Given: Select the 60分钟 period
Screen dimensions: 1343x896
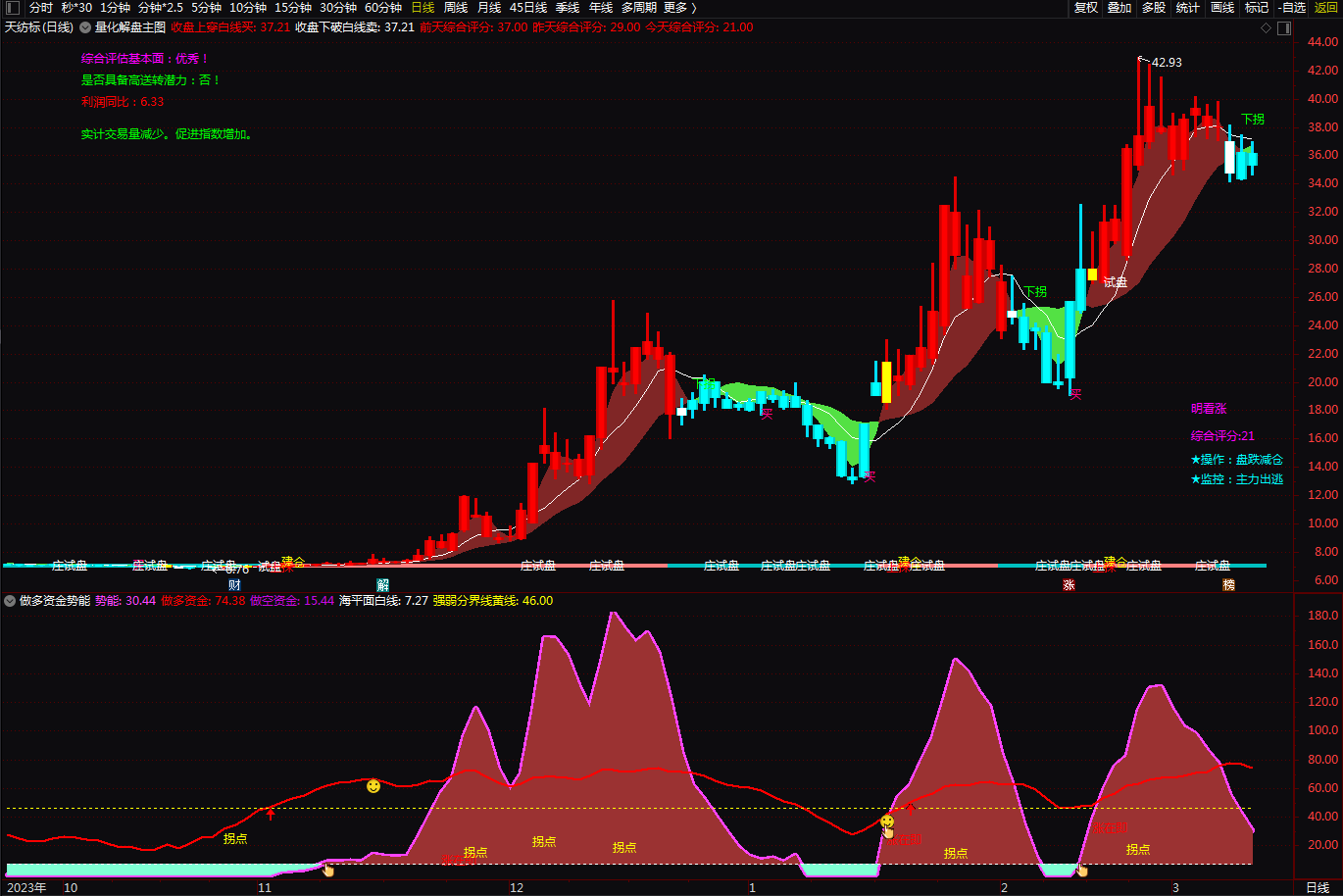Looking at the screenshot, I should click(x=383, y=8).
